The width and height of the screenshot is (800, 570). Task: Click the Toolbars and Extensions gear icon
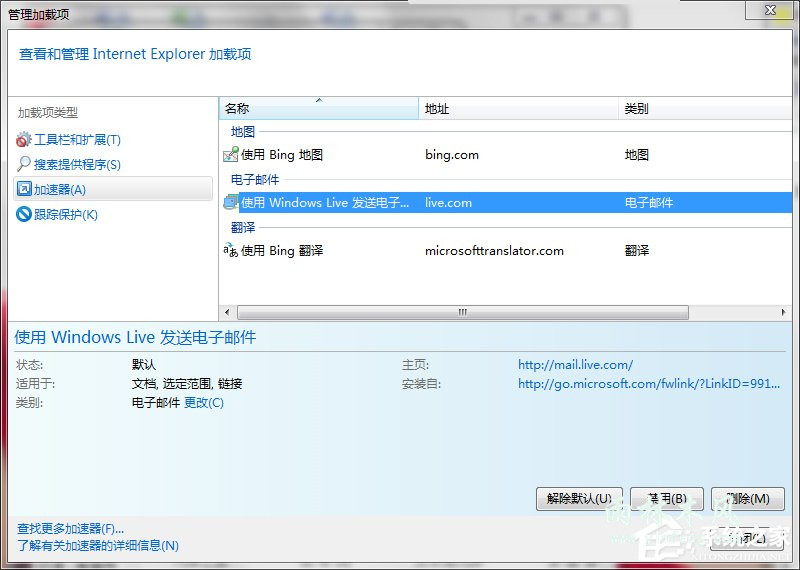pos(23,139)
